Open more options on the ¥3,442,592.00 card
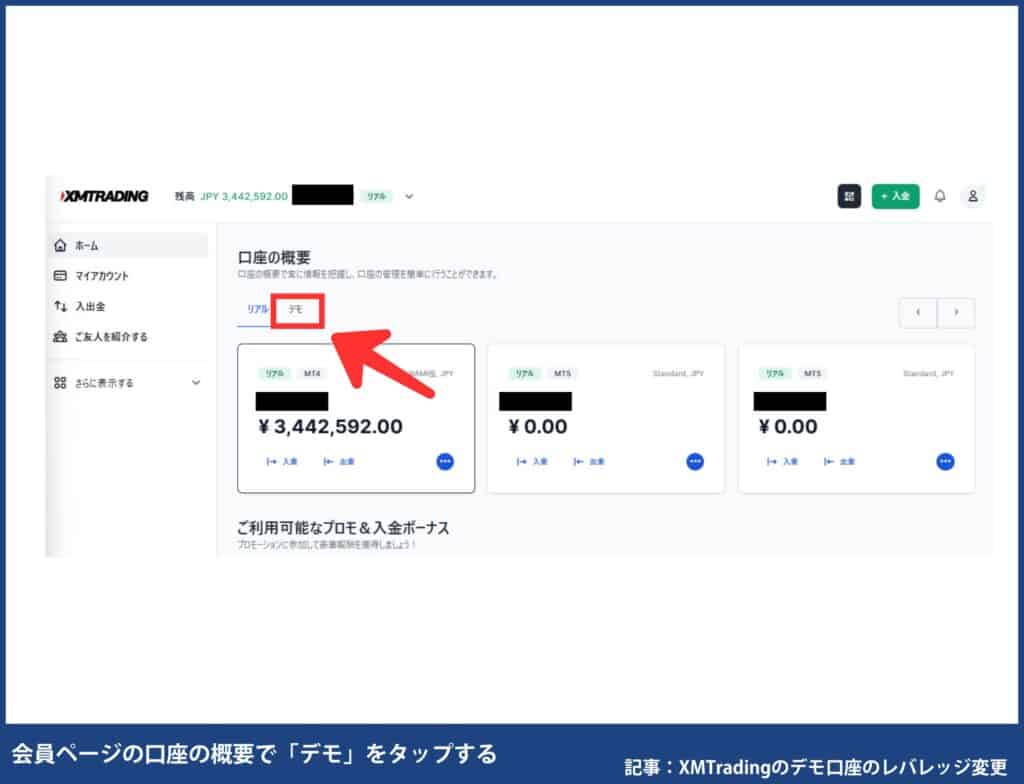This screenshot has width=1024, height=784. pyautogui.click(x=445, y=461)
